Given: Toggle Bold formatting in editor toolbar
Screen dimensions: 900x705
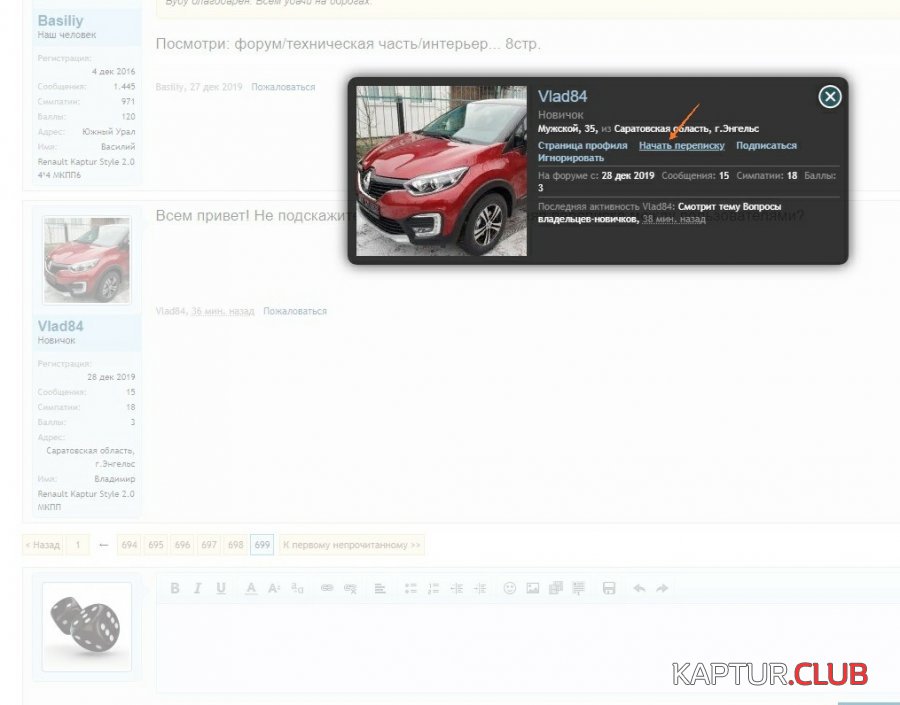Looking at the screenshot, I should (x=175, y=589).
